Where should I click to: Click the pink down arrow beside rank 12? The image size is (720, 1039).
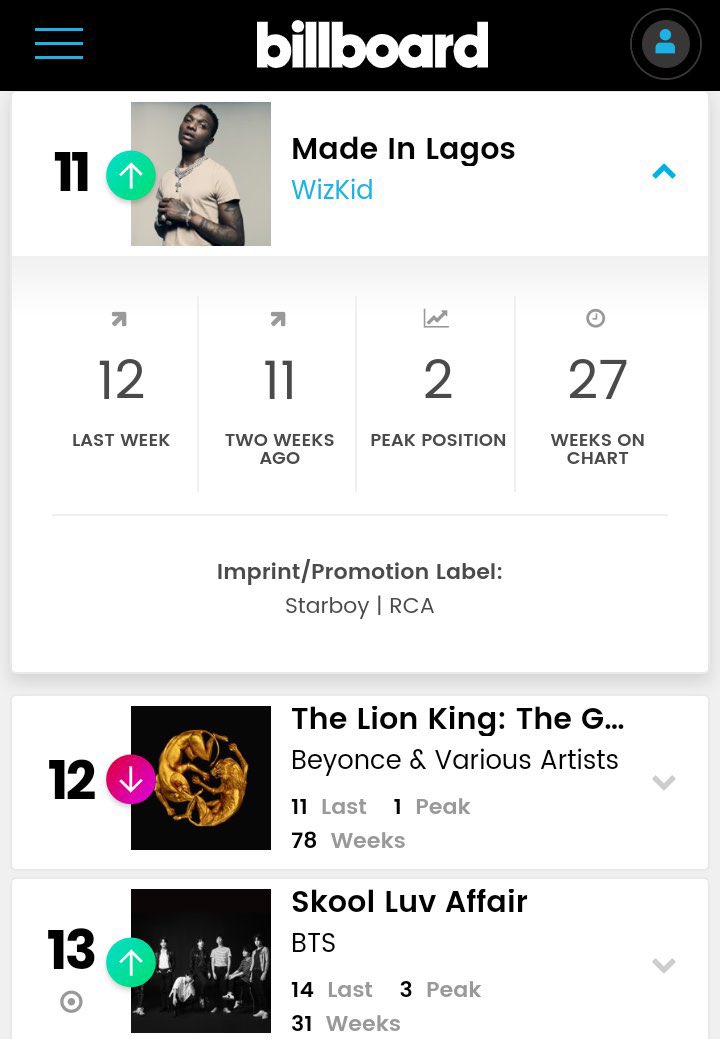(x=131, y=780)
